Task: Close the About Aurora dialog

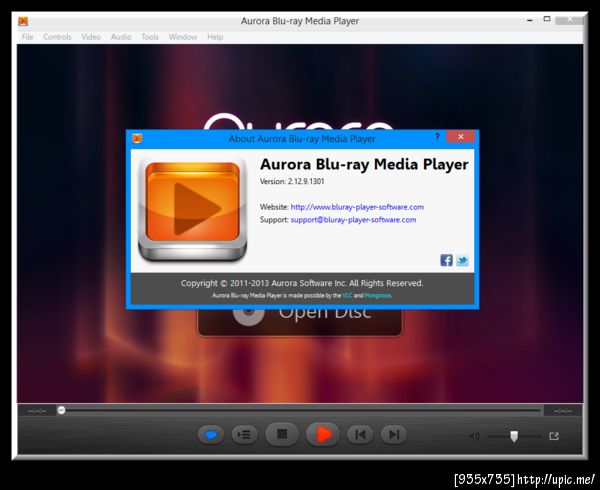Action: click(x=461, y=137)
